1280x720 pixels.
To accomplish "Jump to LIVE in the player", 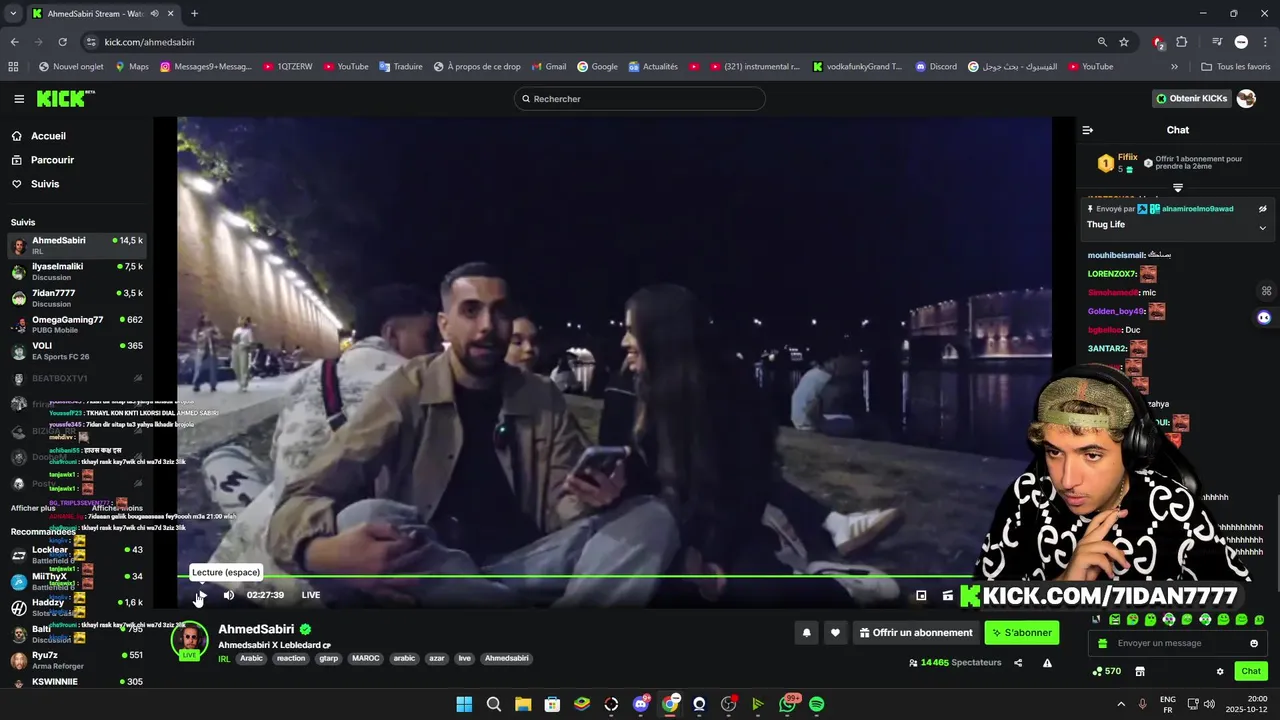I will pos(311,595).
